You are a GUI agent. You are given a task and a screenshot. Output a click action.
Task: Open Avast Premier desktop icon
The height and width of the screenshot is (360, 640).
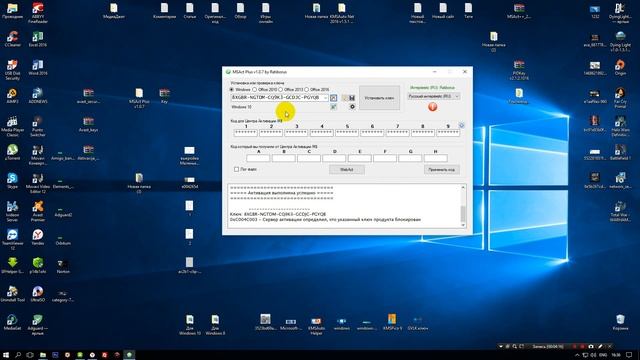(x=38, y=211)
